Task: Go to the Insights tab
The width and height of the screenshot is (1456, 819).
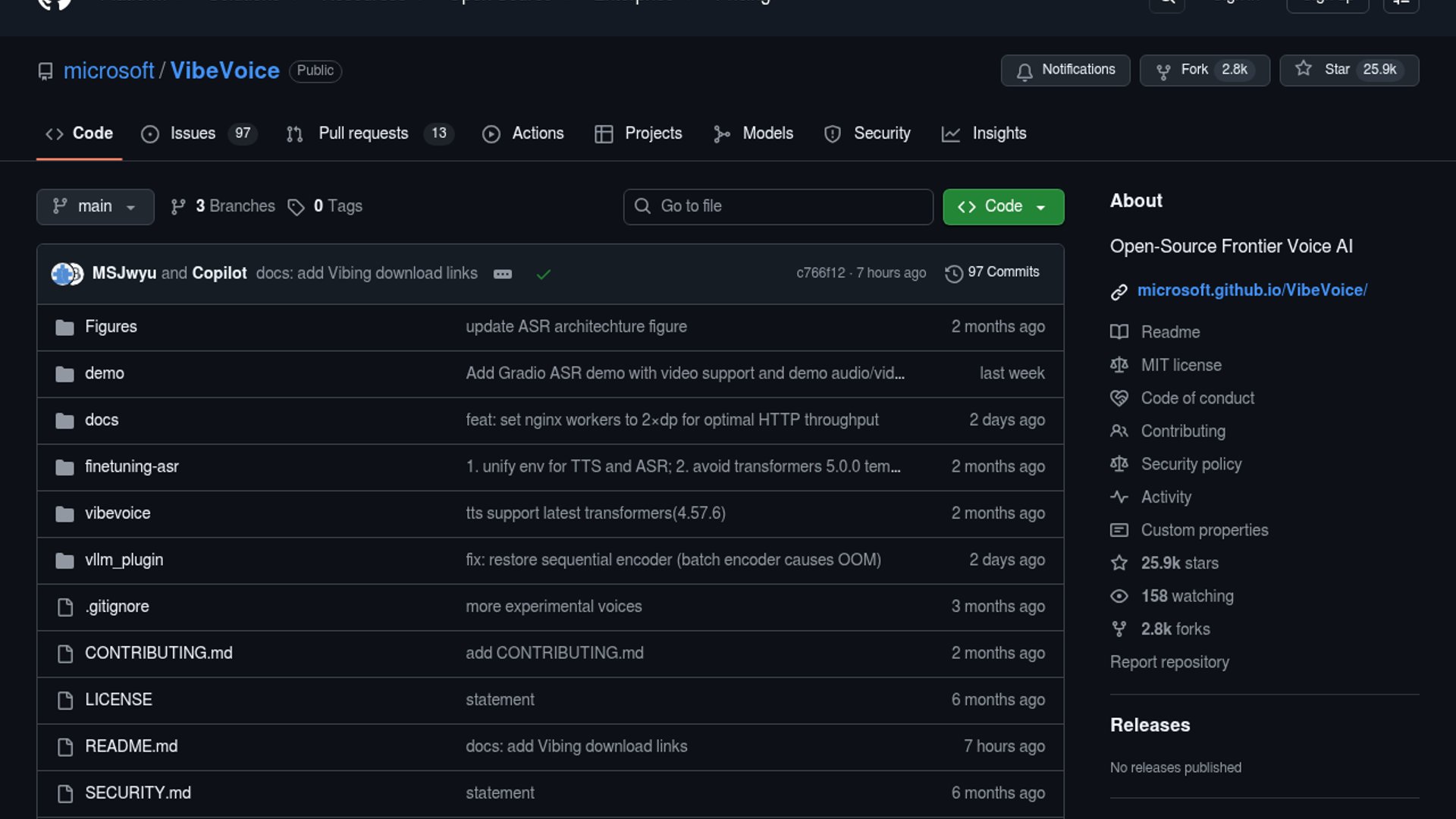Action: click(999, 133)
